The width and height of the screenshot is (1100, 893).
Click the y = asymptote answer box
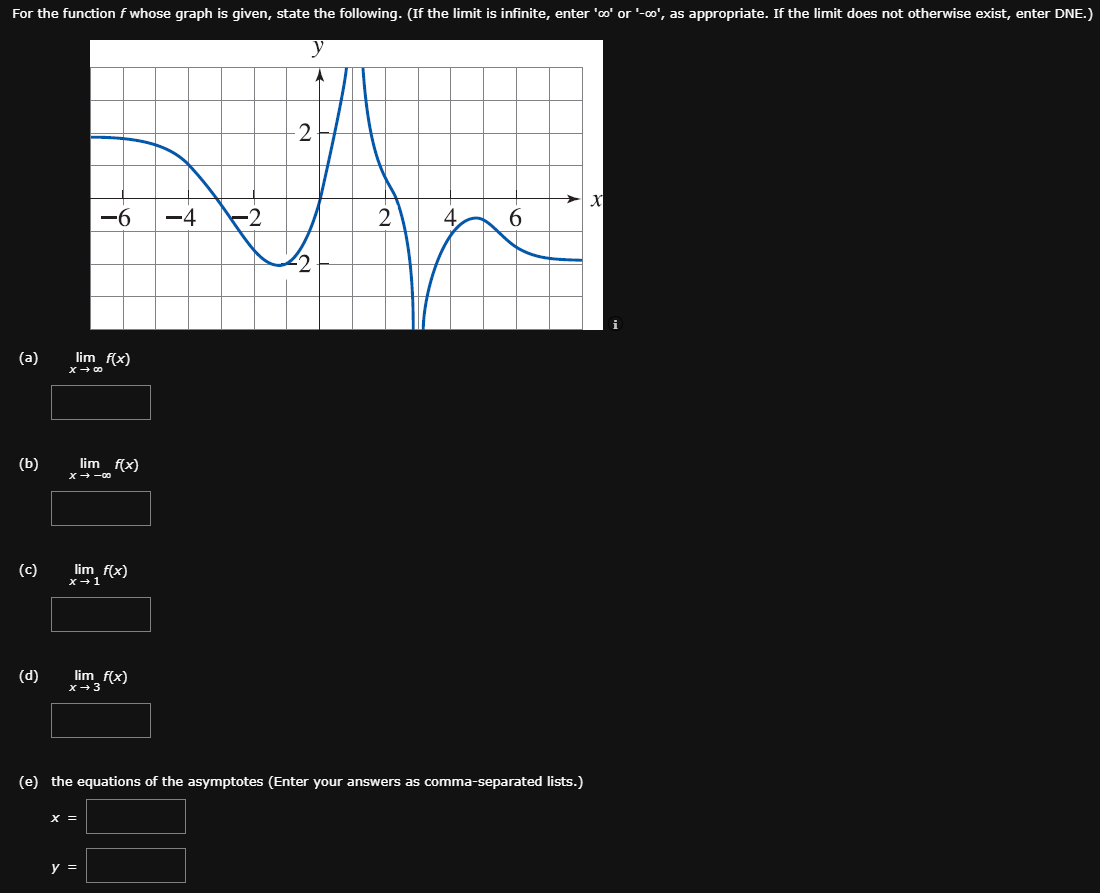(x=135, y=865)
